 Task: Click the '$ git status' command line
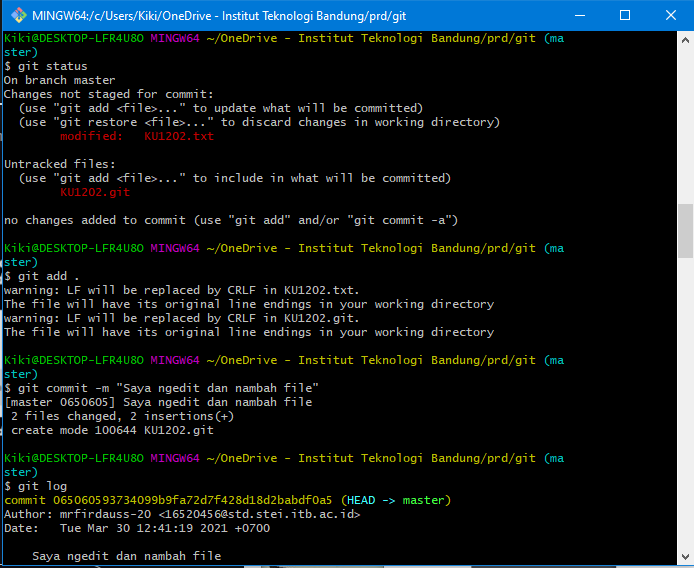click(x=46, y=66)
